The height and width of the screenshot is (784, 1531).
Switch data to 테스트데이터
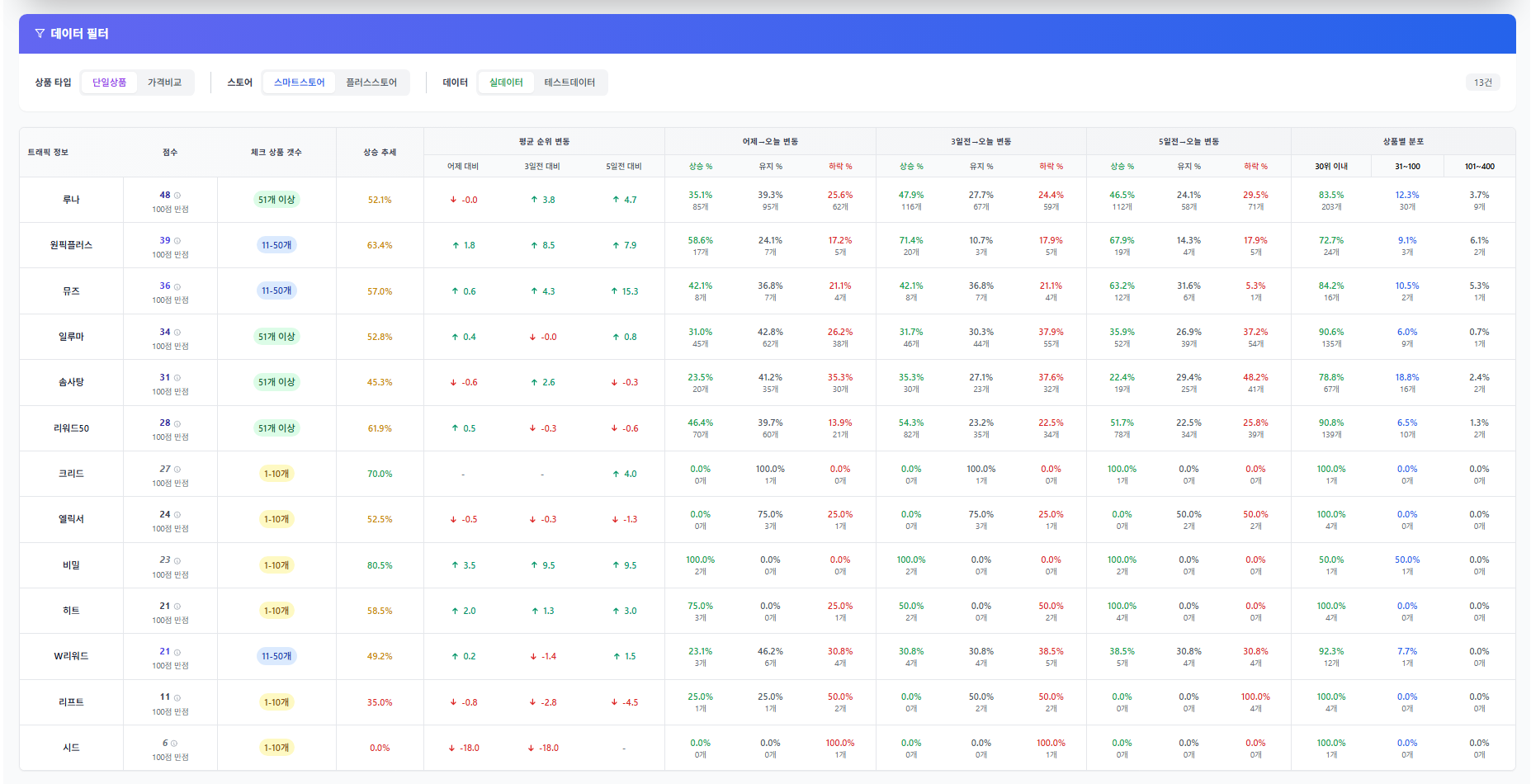pyautogui.click(x=569, y=83)
